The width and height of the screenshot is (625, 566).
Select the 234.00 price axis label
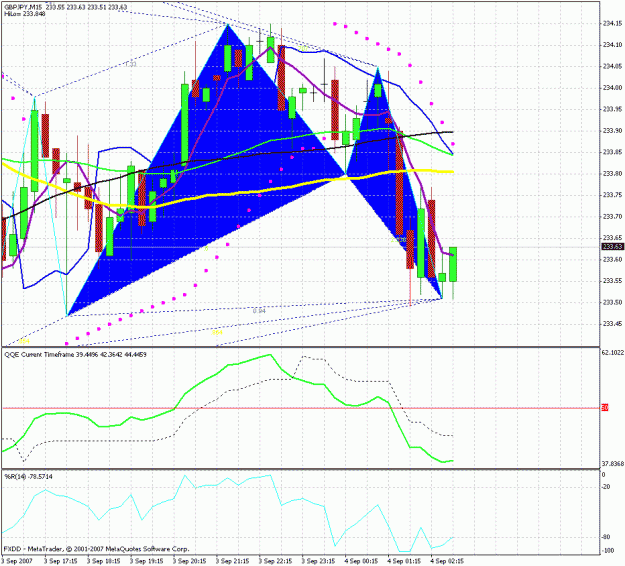pos(612,88)
